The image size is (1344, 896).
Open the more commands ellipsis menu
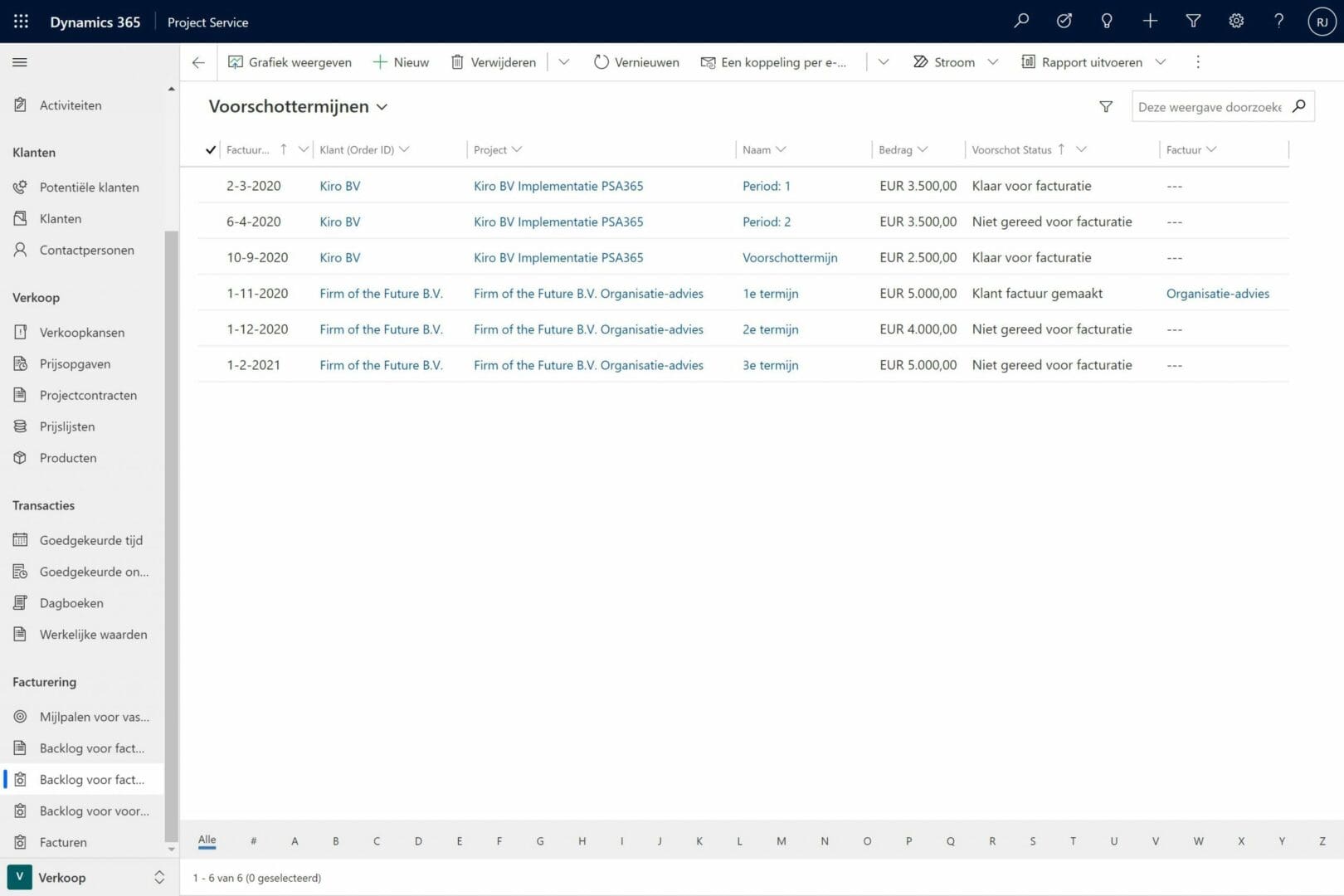1197,62
